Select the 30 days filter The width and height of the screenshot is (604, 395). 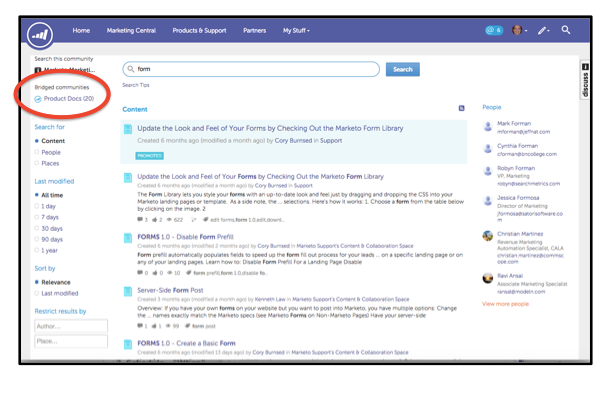(x=37, y=228)
